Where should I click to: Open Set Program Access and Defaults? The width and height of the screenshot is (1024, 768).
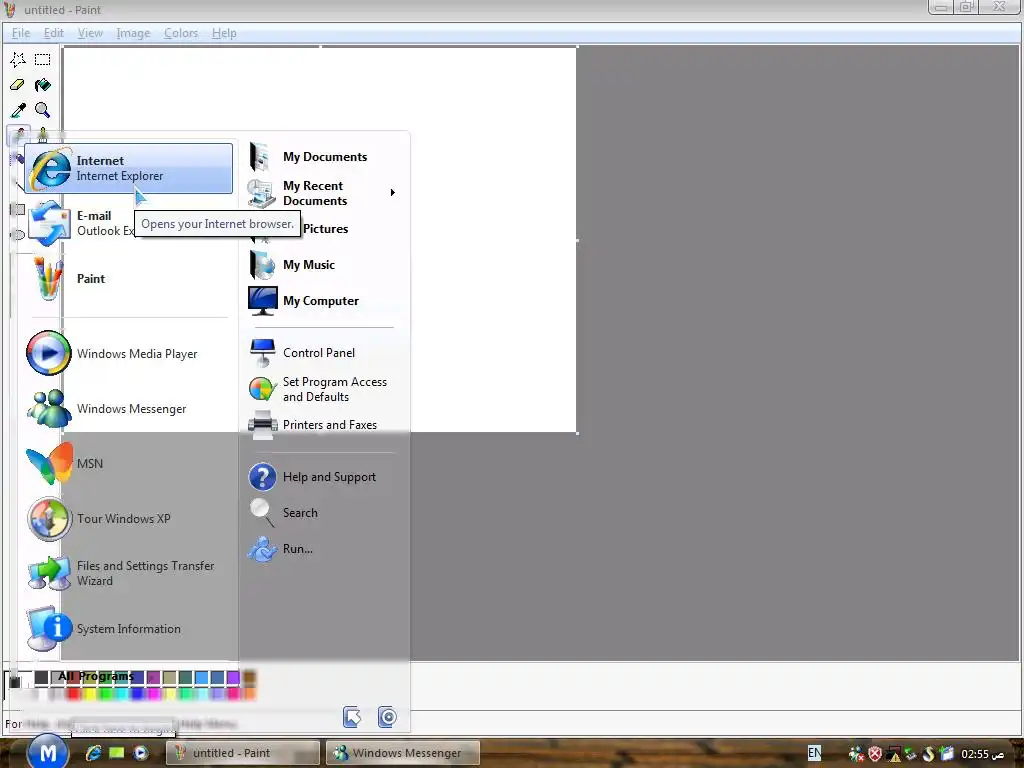click(x=324, y=389)
